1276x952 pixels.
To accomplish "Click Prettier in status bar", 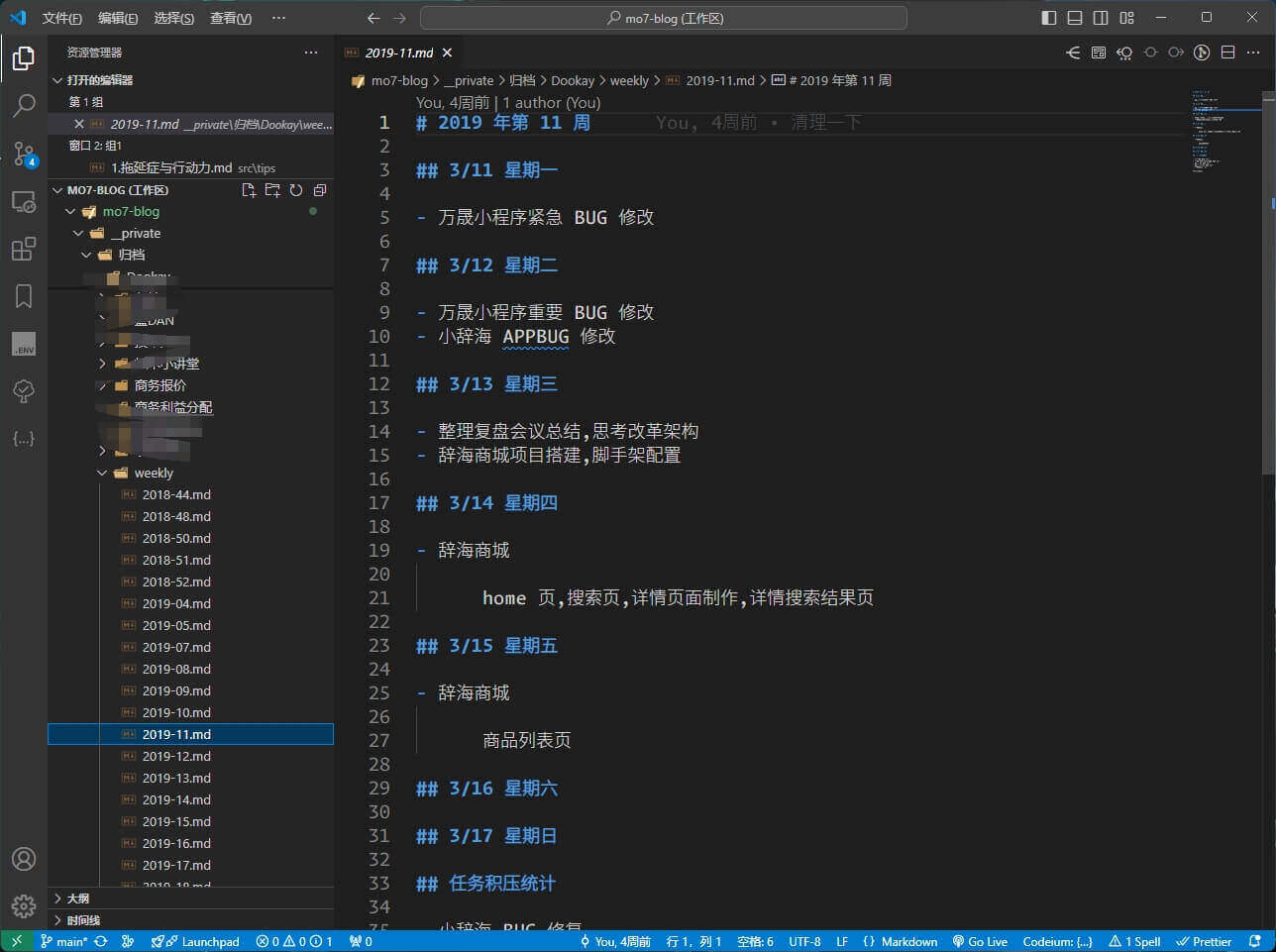I will 1204,941.
